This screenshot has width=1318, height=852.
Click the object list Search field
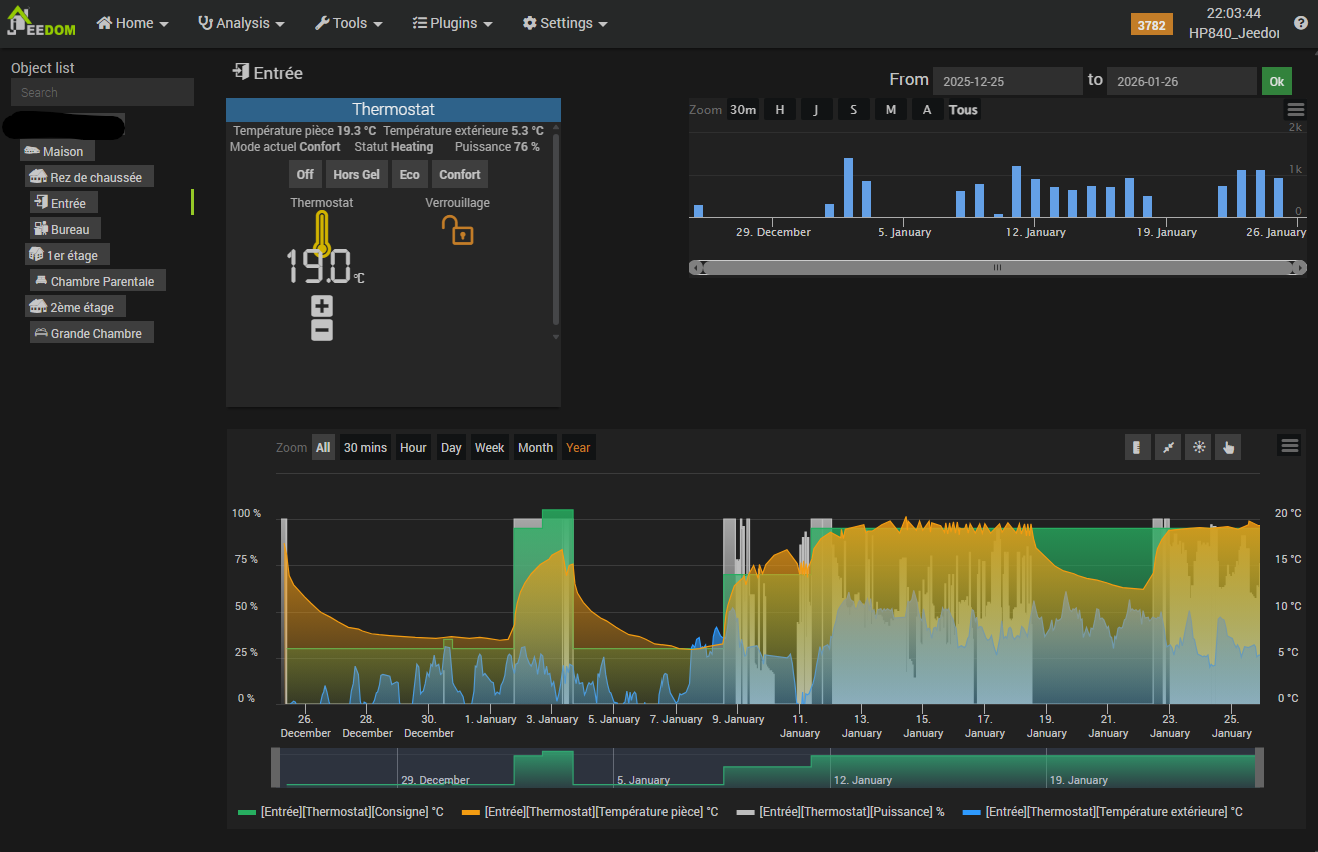tap(102, 92)
